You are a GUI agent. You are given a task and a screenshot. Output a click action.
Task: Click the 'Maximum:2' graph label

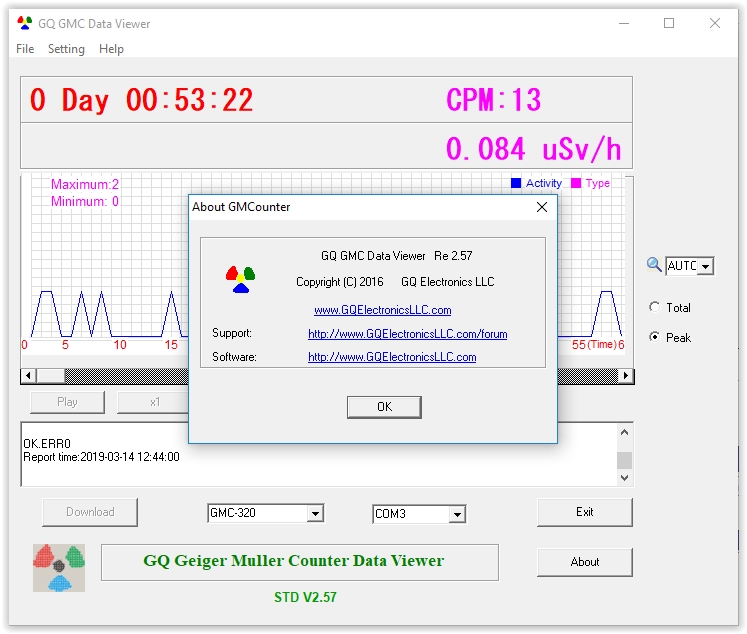[85, 184]
